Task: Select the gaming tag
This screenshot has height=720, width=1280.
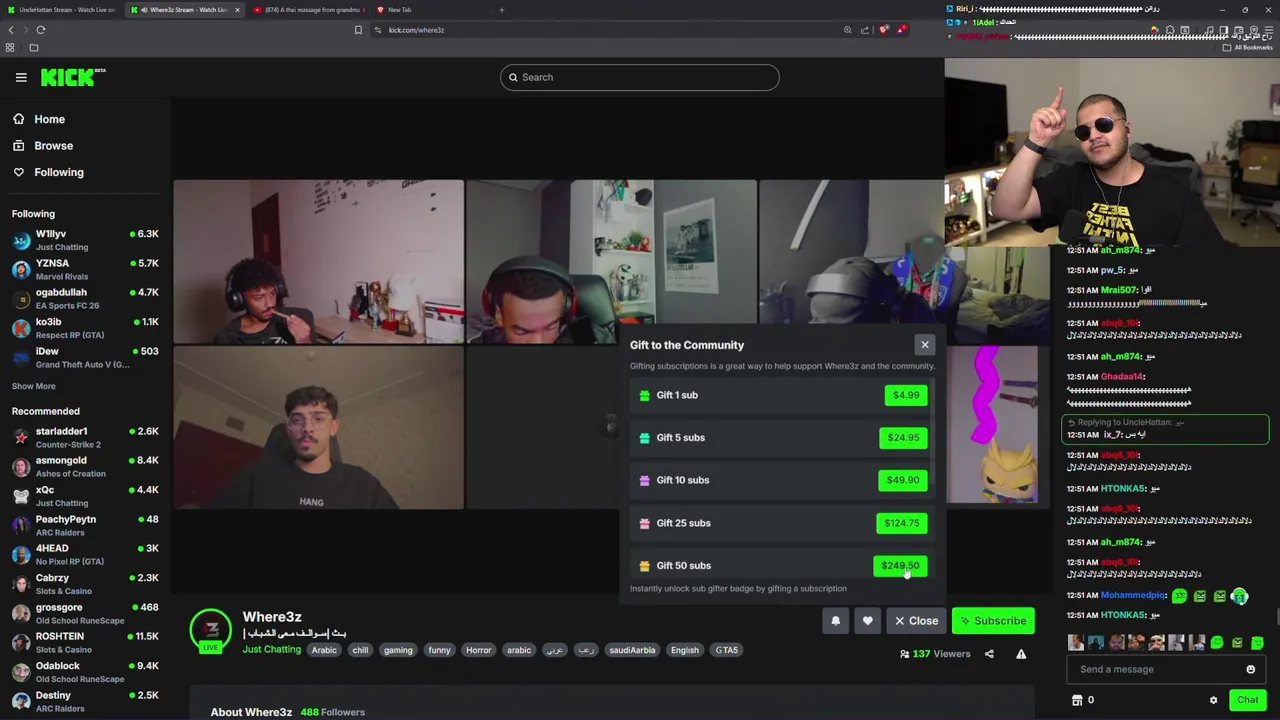Action: tap(398, 650)
